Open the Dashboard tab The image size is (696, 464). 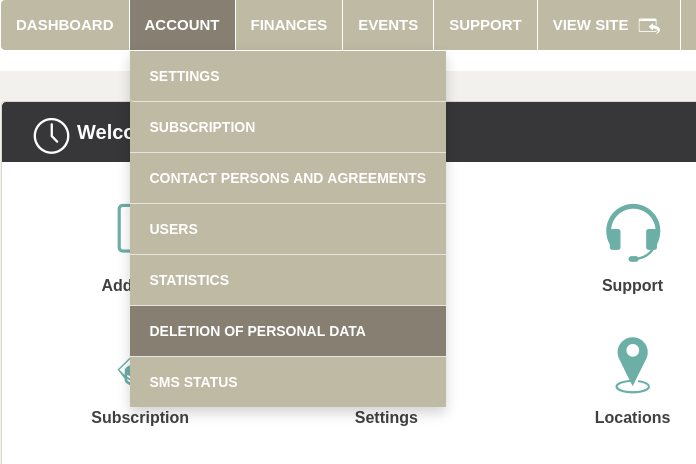(65, 25)
